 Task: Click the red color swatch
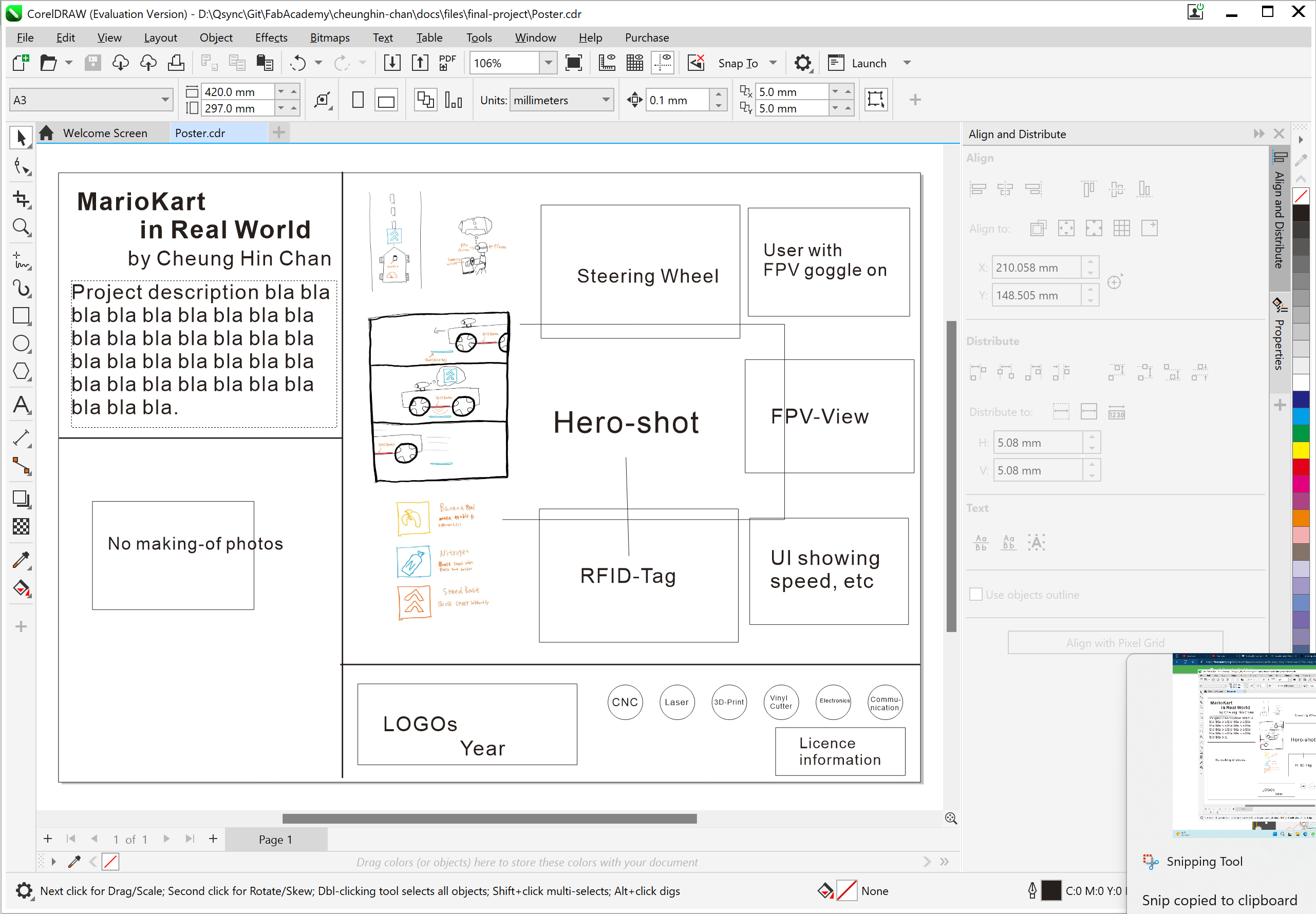tap(1301, 467)
